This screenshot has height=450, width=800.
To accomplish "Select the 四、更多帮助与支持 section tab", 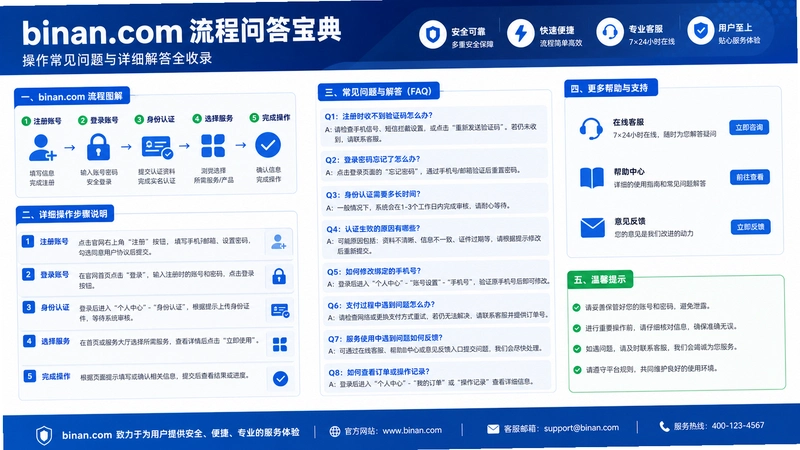I will 610,88.
